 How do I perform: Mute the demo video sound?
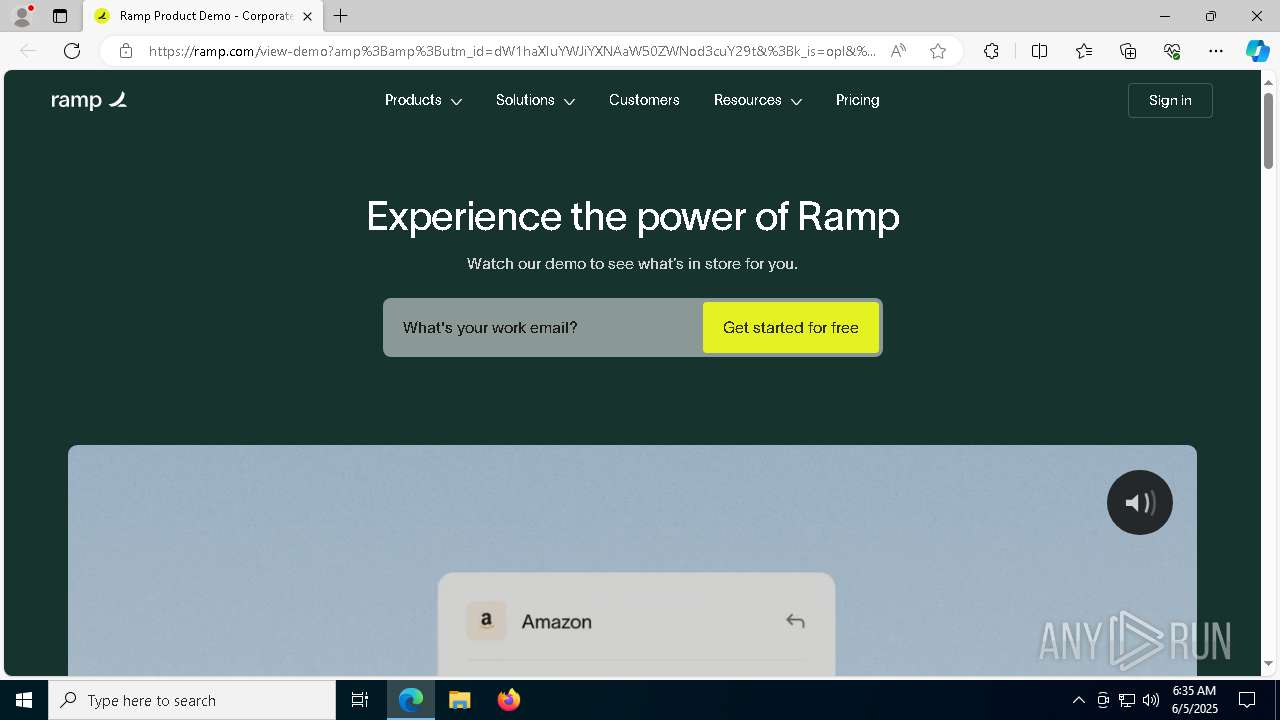pos(1140,502)
